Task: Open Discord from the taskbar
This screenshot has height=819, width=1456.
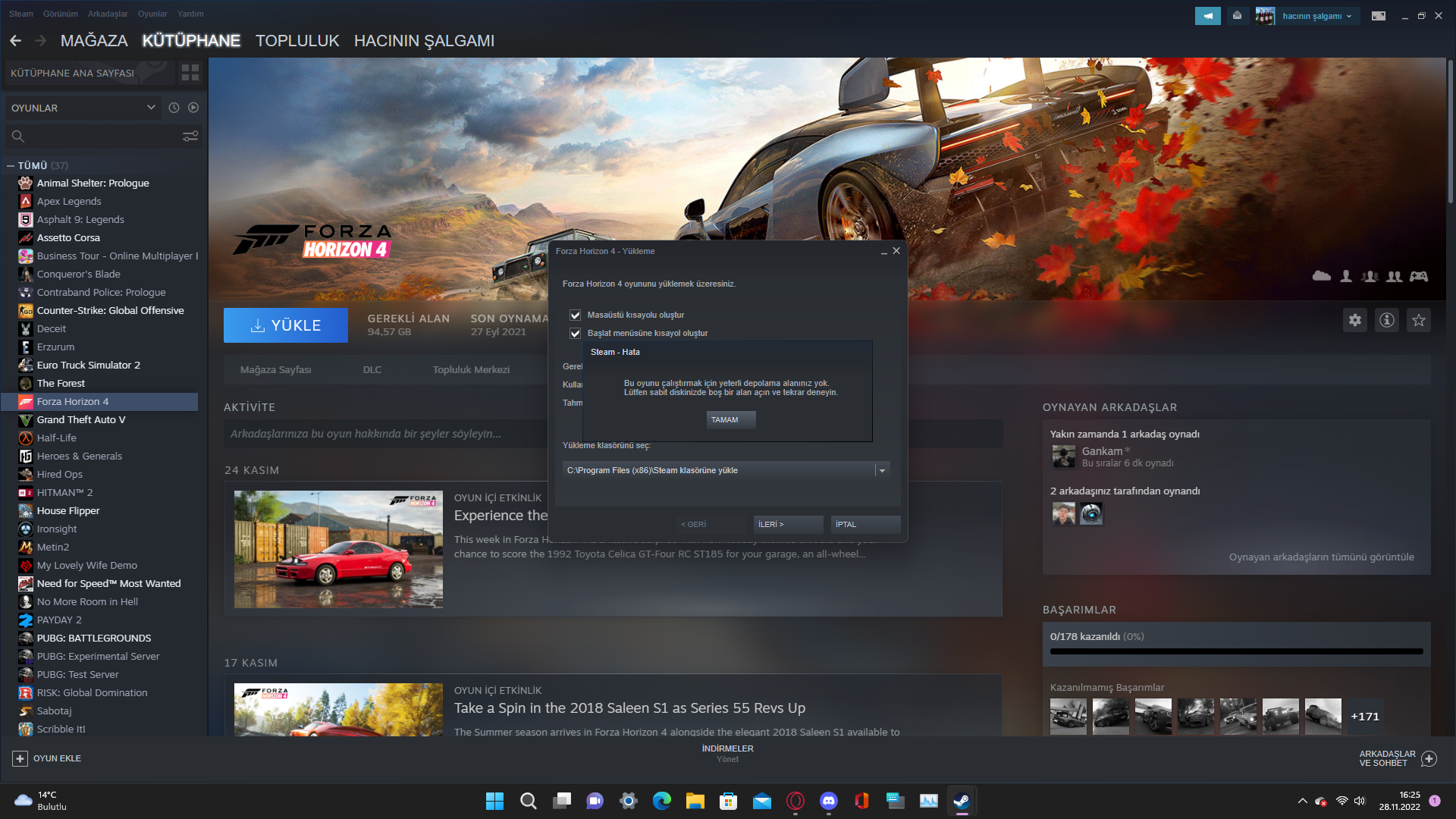Action: [828, 801]
